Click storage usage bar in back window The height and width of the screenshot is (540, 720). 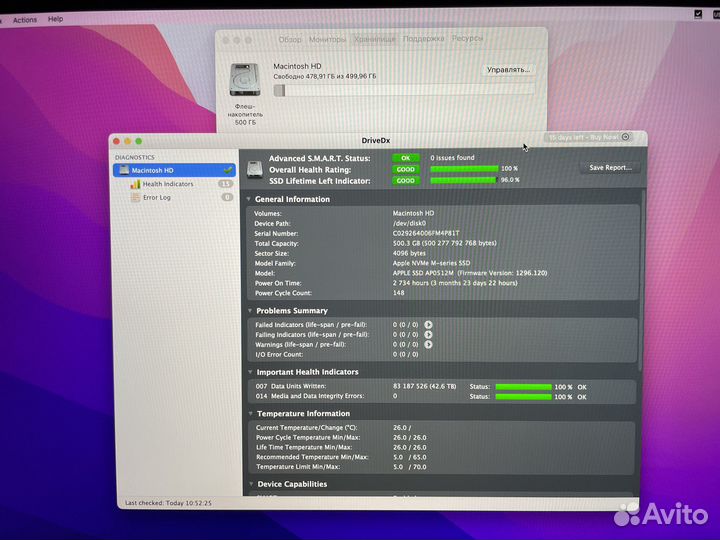click(x=404, y=90)
